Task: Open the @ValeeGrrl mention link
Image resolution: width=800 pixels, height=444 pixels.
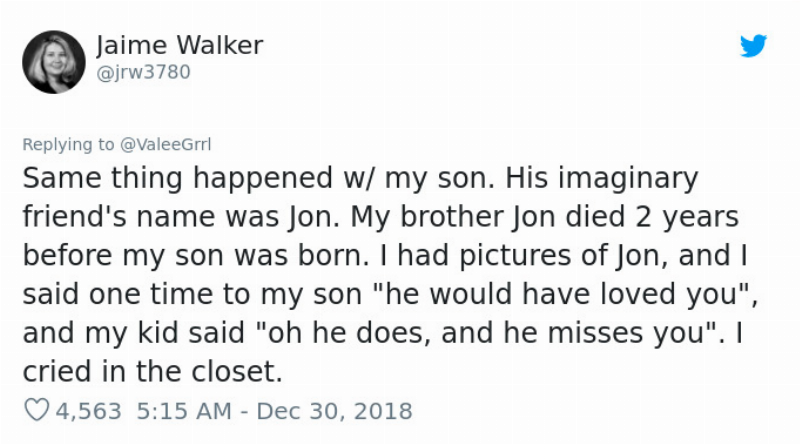Action: 166,144
